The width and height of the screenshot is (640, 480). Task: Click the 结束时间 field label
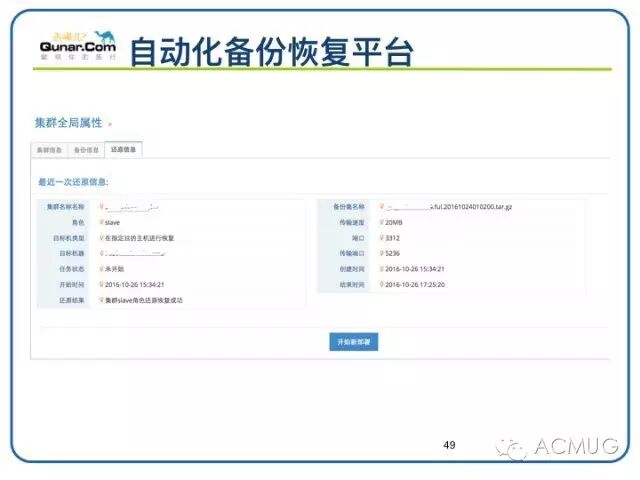pos(352,284)
